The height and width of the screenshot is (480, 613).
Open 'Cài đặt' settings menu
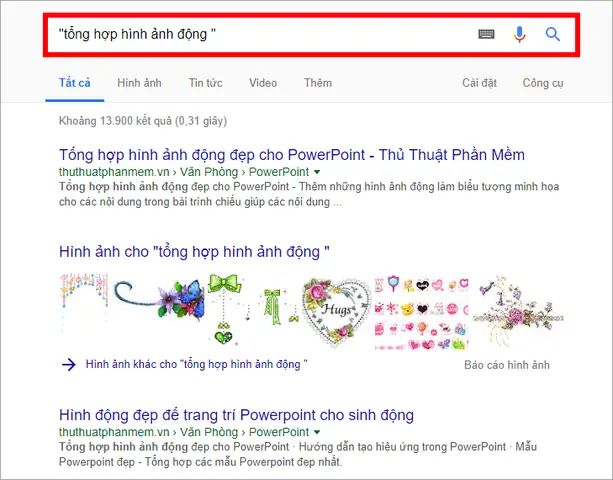(479, 83)
